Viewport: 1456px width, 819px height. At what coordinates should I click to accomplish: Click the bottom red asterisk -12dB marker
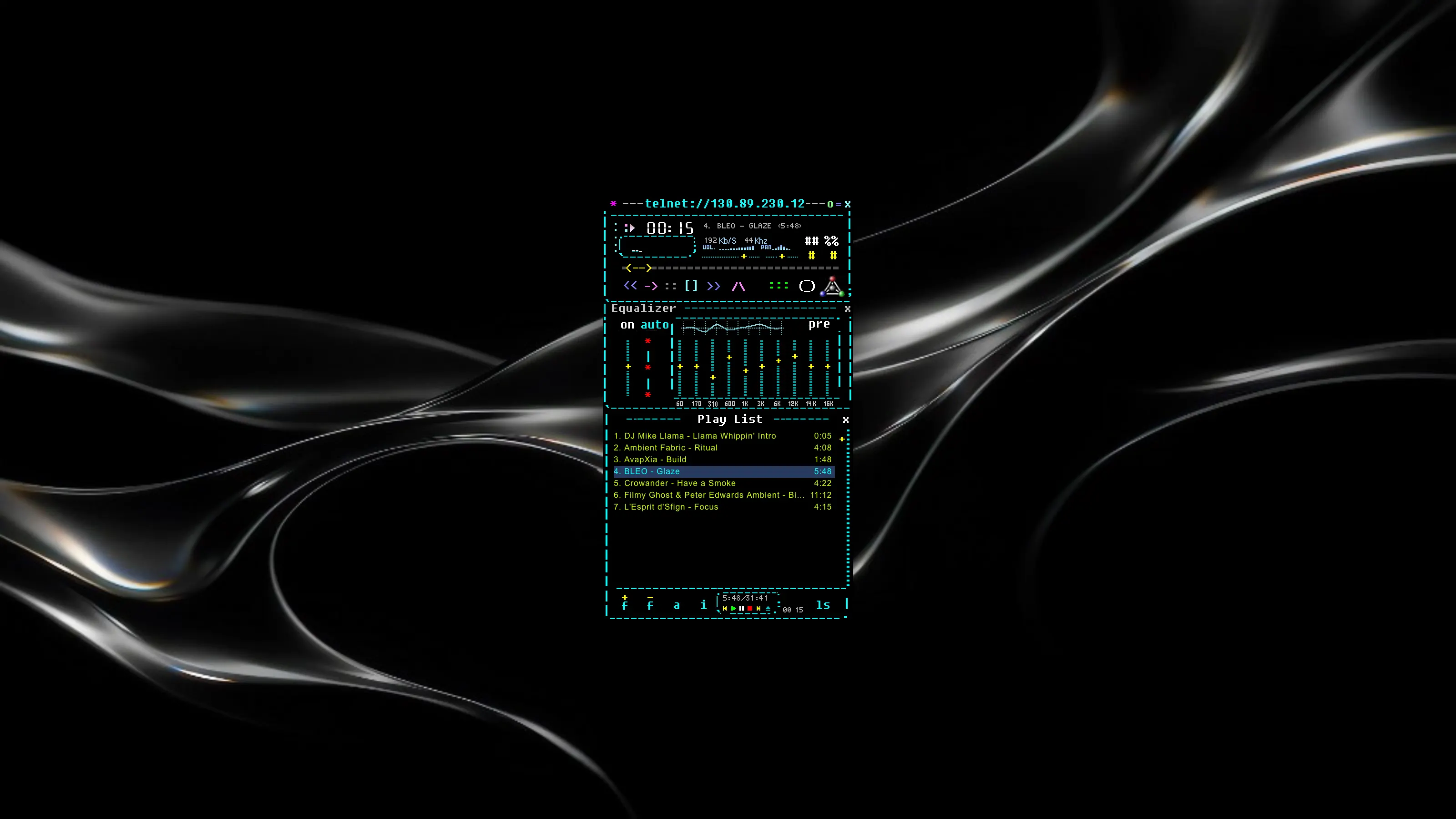point(648,394)
